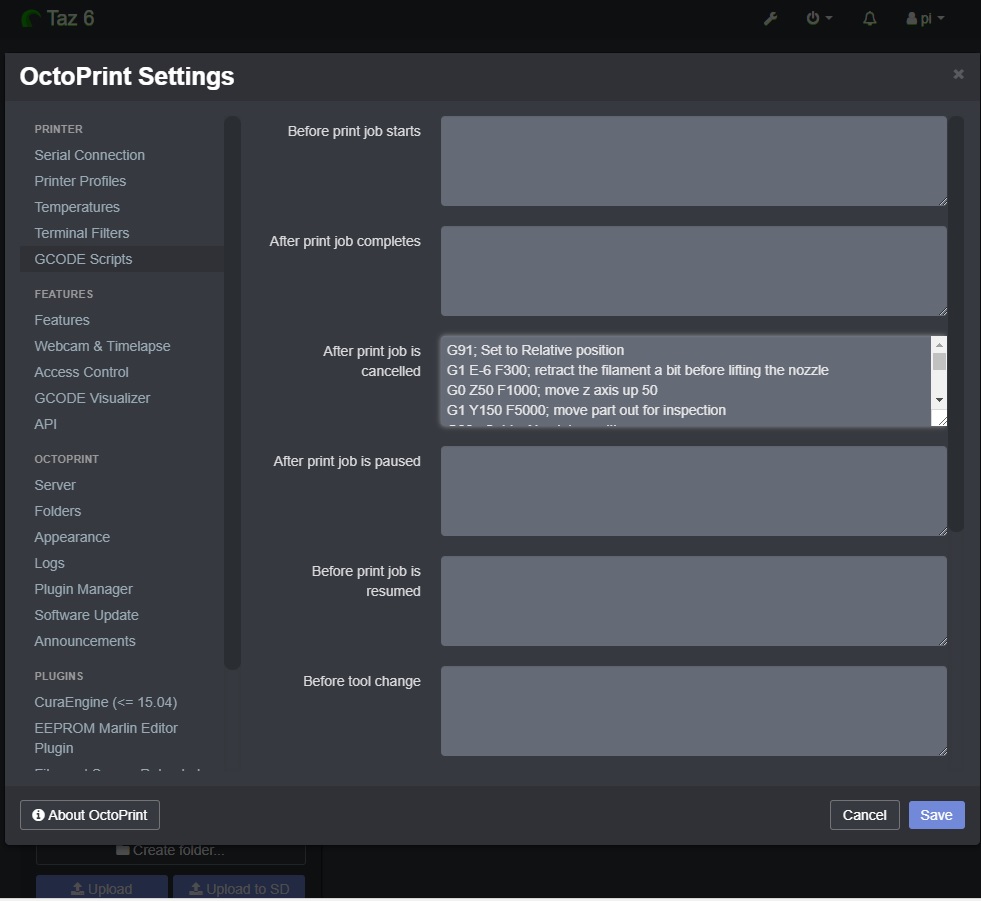Image resolution: width=981 pixels, height=901 pixels.
Task: Click scroll-up arrow in cancelled script box
Action: click(938, 345)
